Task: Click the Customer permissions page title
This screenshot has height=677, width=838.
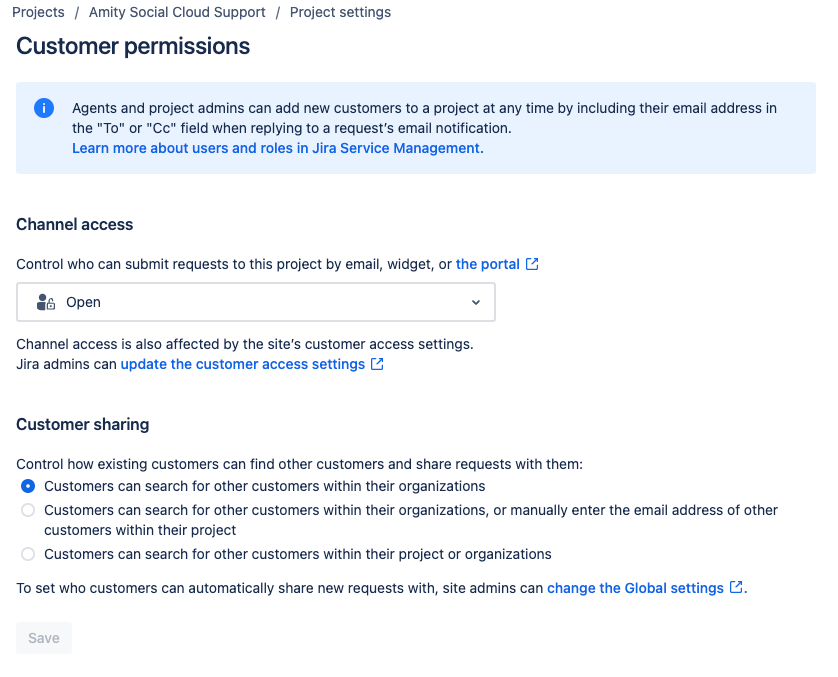Action: [x=133, y=46]
